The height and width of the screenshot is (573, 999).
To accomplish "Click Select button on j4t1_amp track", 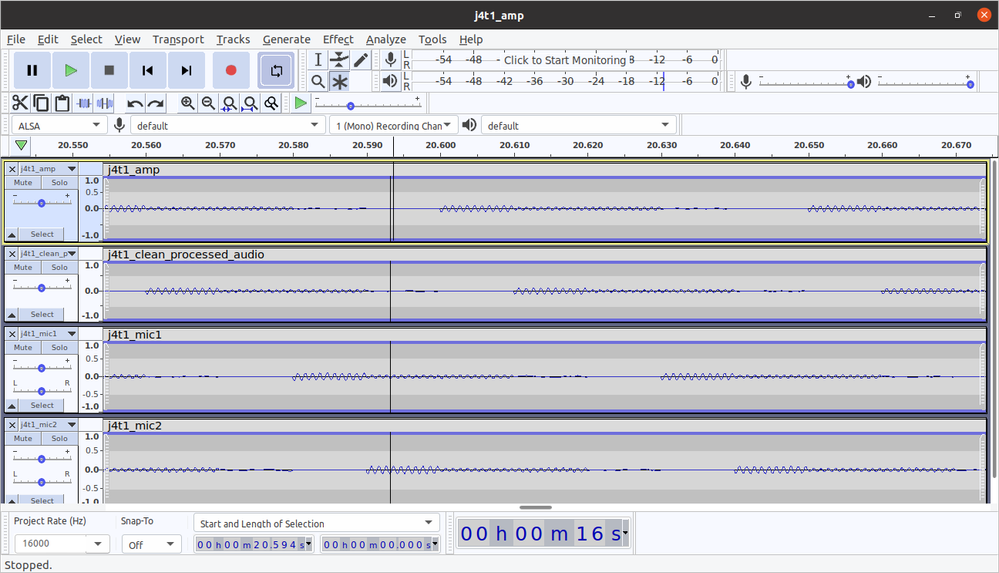I will click(x=42, y=235).
